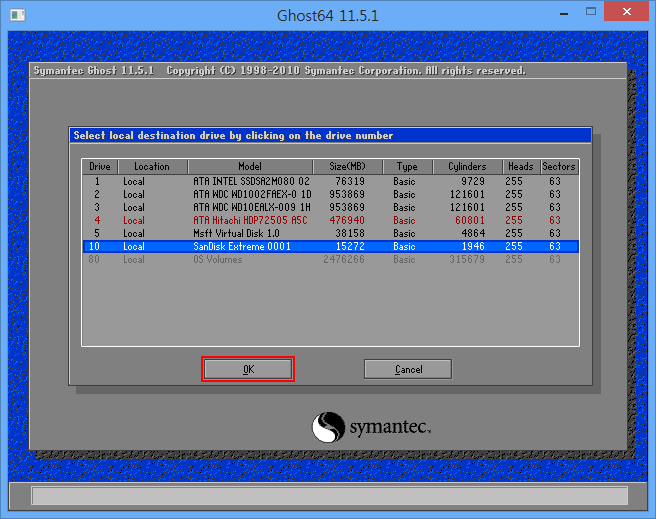The height and width of the screenshot is (519, 656).
Task: Click the Cylinders column header
Action: click(x=467, y=166)
